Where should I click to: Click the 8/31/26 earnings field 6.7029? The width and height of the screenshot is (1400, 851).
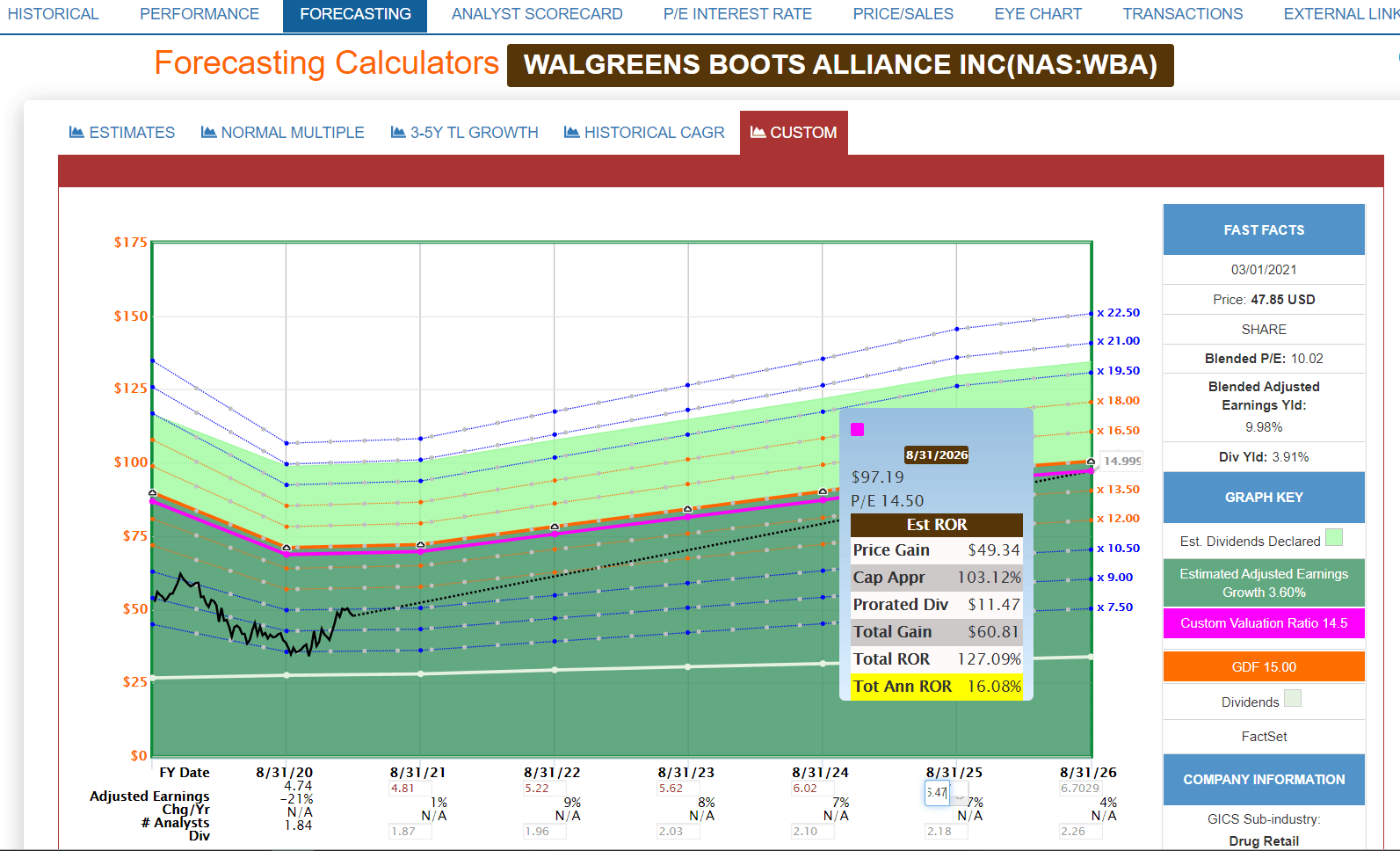click(x=1080, y=789)
